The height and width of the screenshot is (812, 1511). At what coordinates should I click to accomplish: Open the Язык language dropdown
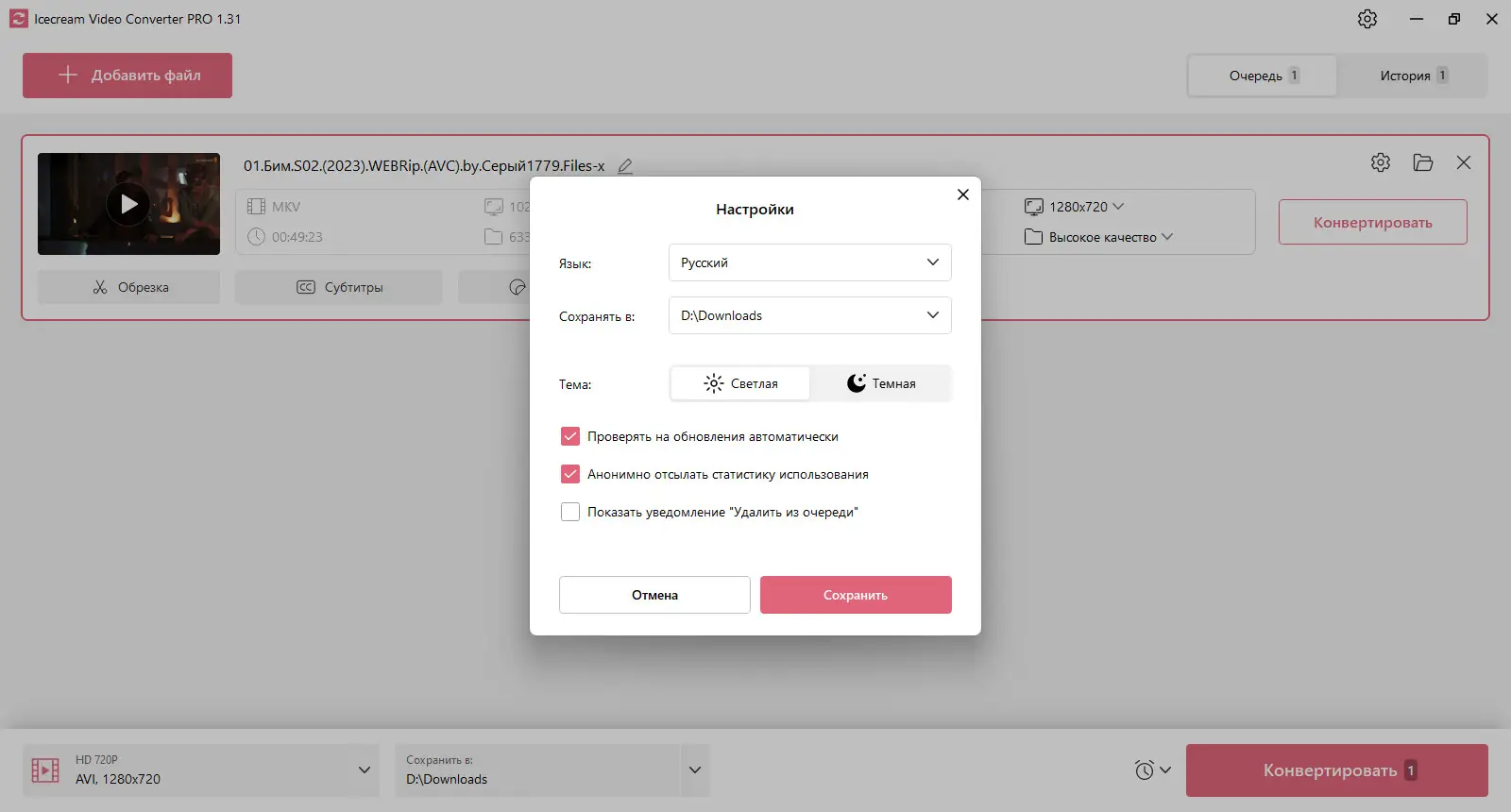(x=809, y=262)
